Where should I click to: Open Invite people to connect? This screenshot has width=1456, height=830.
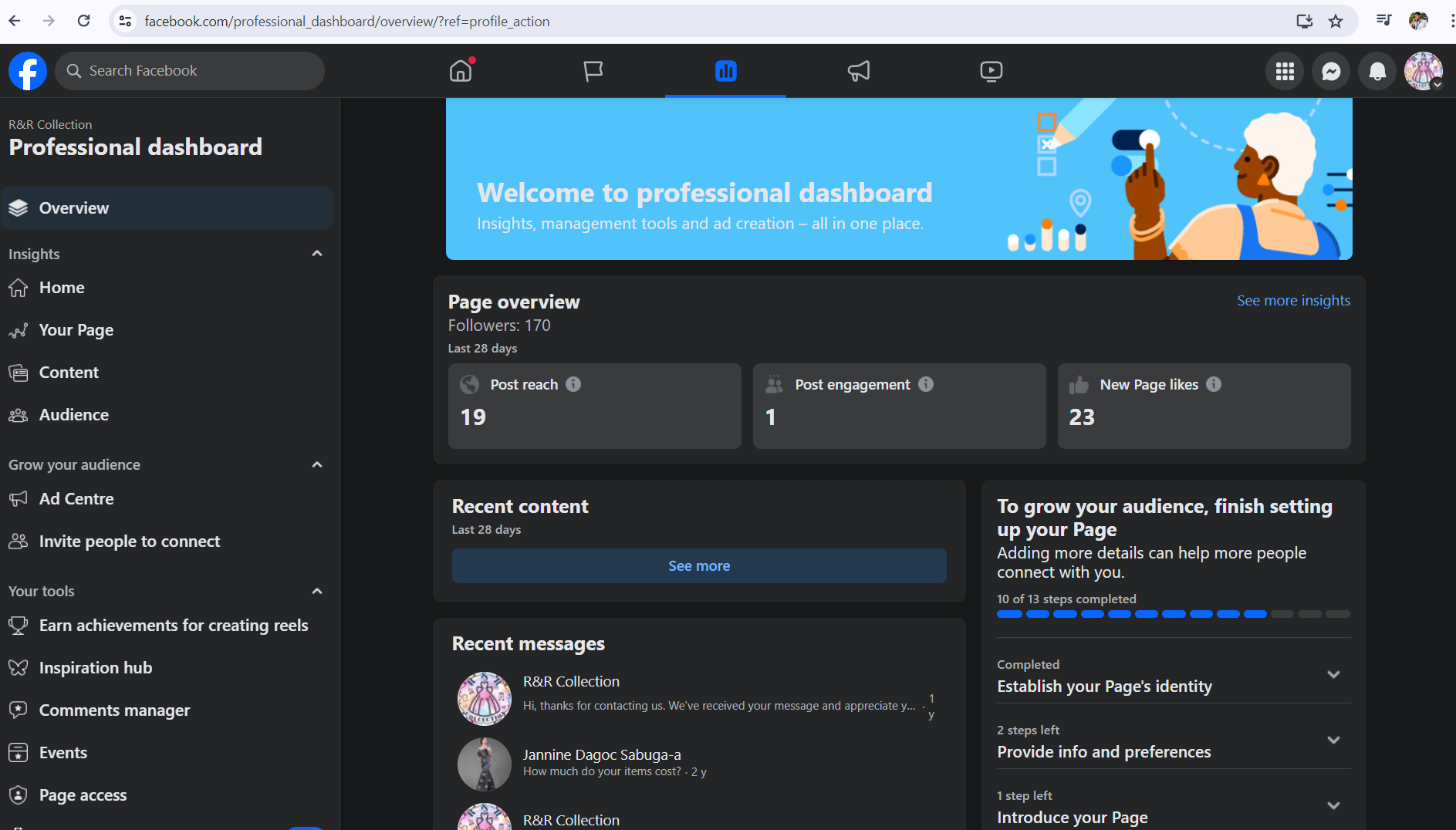167,542
